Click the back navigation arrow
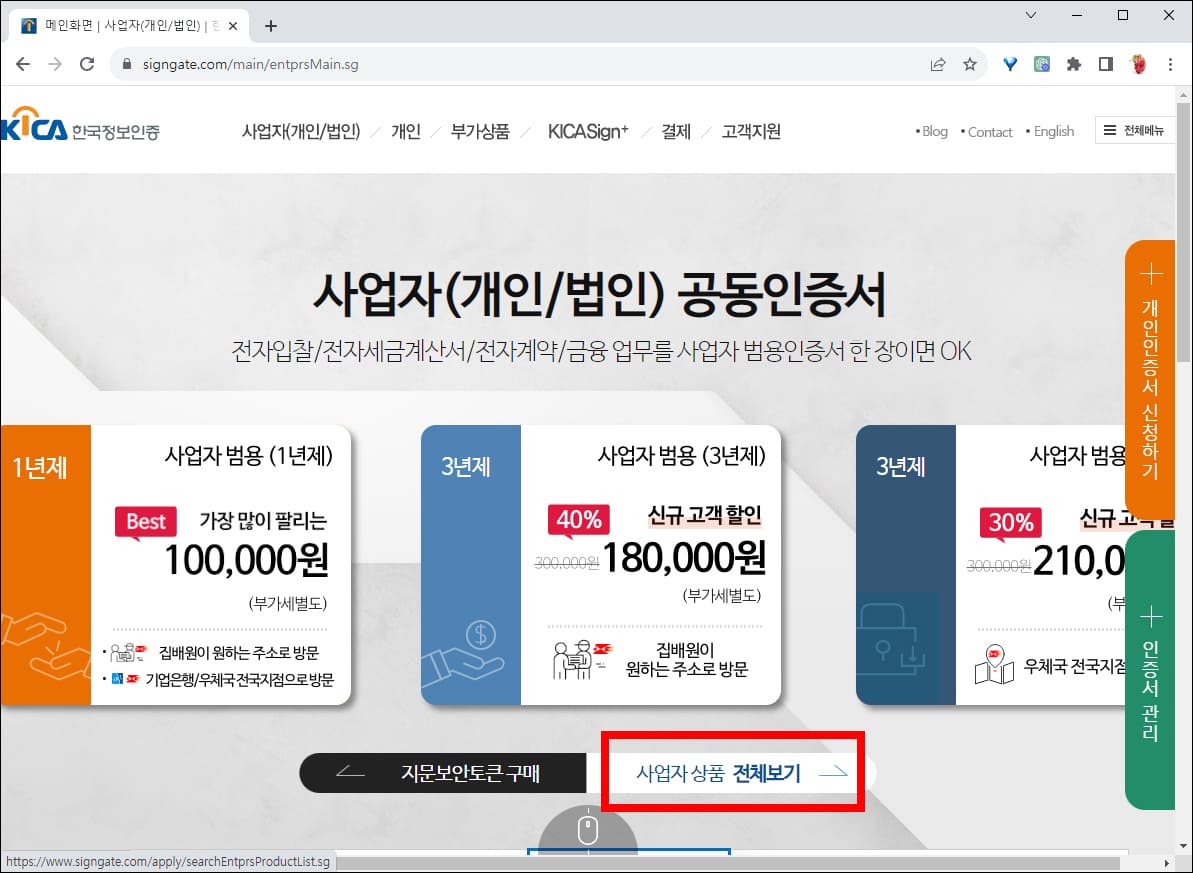Image resolution: width=1193 pixels, height=873 pixels. pos(22,62)
